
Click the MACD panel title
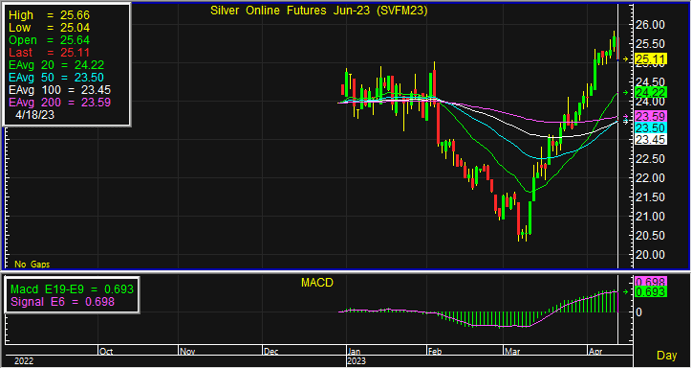click(x=317, y=283)
